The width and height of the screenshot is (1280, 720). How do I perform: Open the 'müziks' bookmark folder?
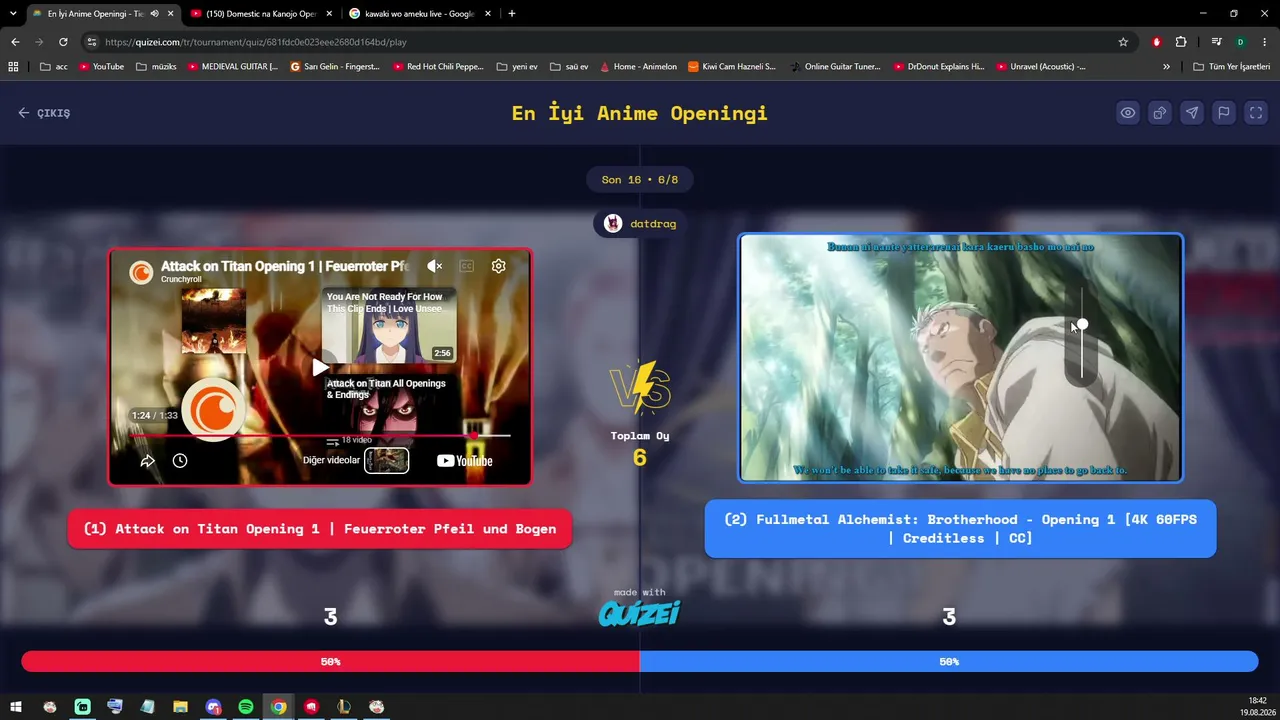click(x=156, y=67)
